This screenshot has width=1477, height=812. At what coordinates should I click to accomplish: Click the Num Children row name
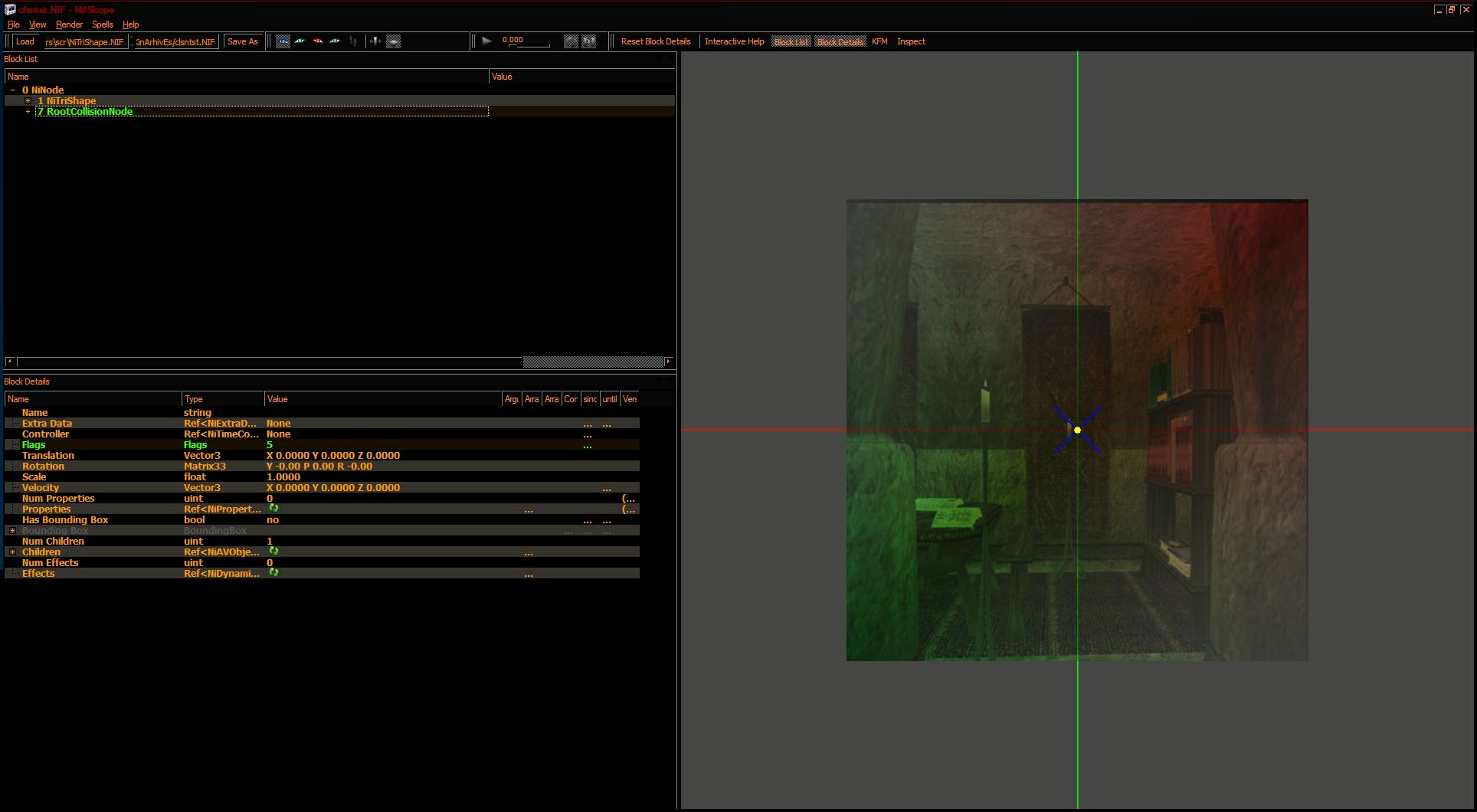[x=53, y=541]
